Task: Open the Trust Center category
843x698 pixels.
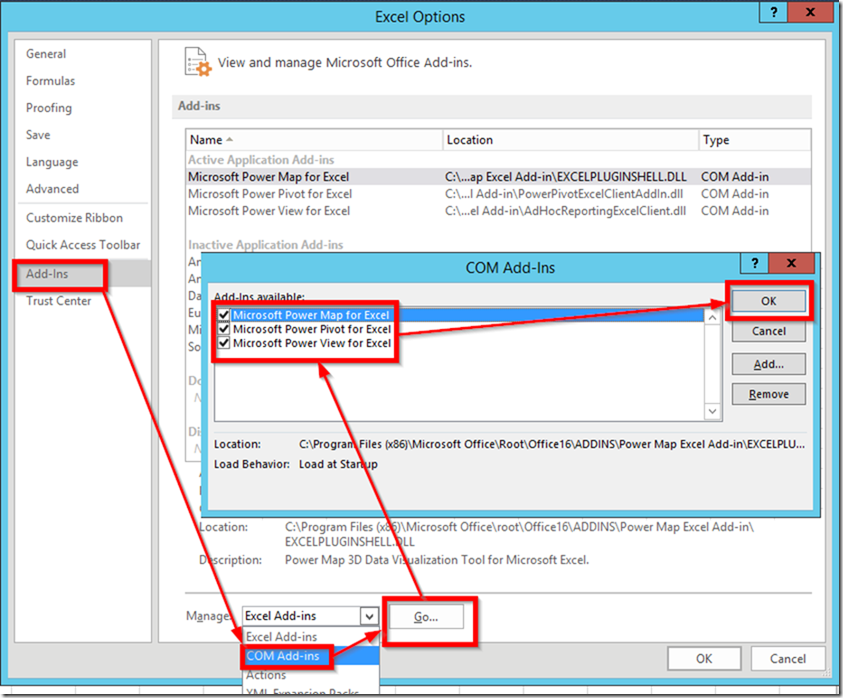Action: pyautogui.click(x=59, y=301)
